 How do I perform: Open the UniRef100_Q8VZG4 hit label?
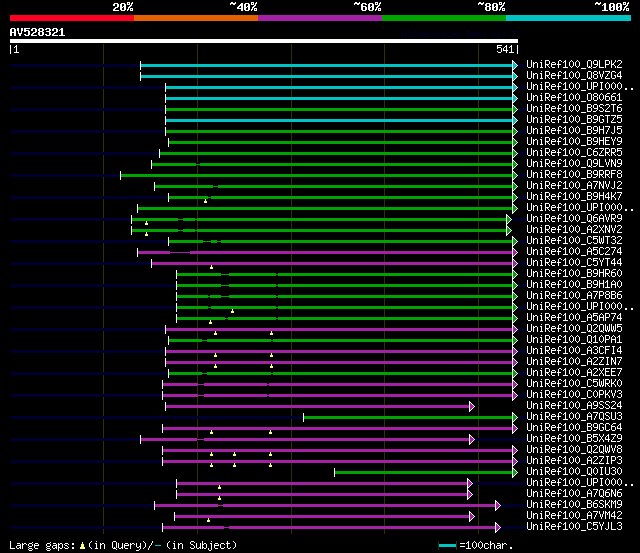pyautogui.click(x=574, y=76)
